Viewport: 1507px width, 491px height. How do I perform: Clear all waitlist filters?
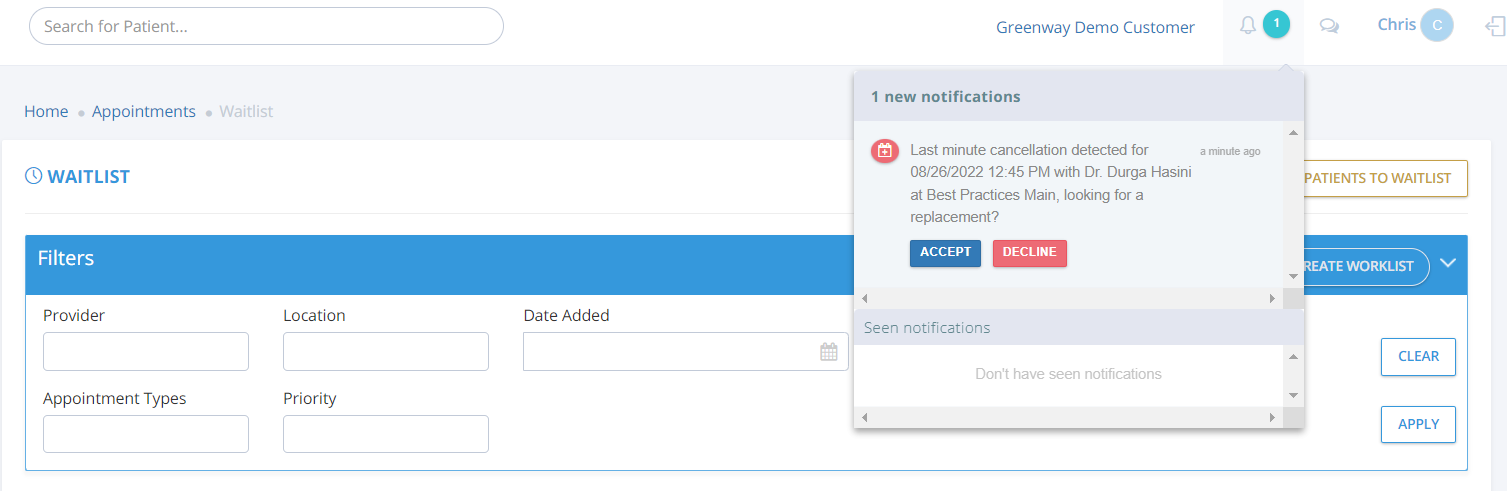(1418, 357)
